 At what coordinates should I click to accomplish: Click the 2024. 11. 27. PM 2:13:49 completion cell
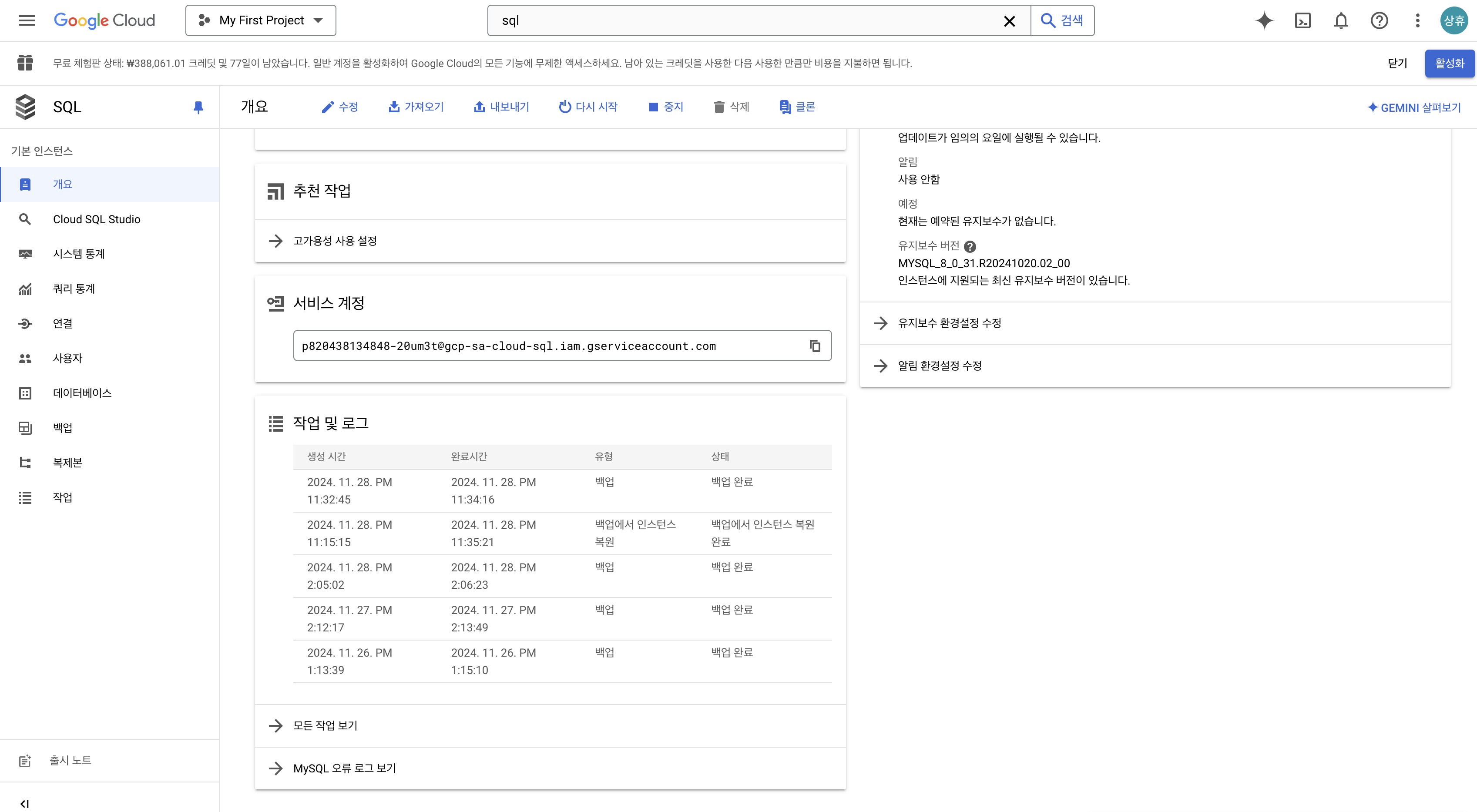[x=493, y=619]
